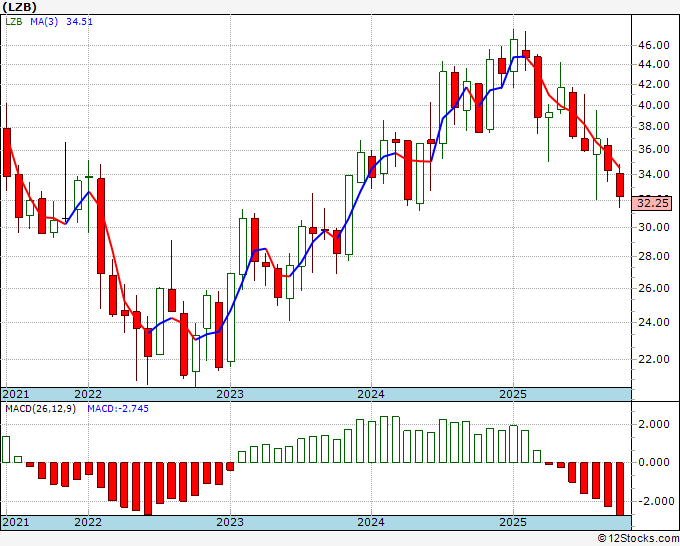
Task: Select 2022 on the price chart time axis
Action: click(x=88, y=394)
